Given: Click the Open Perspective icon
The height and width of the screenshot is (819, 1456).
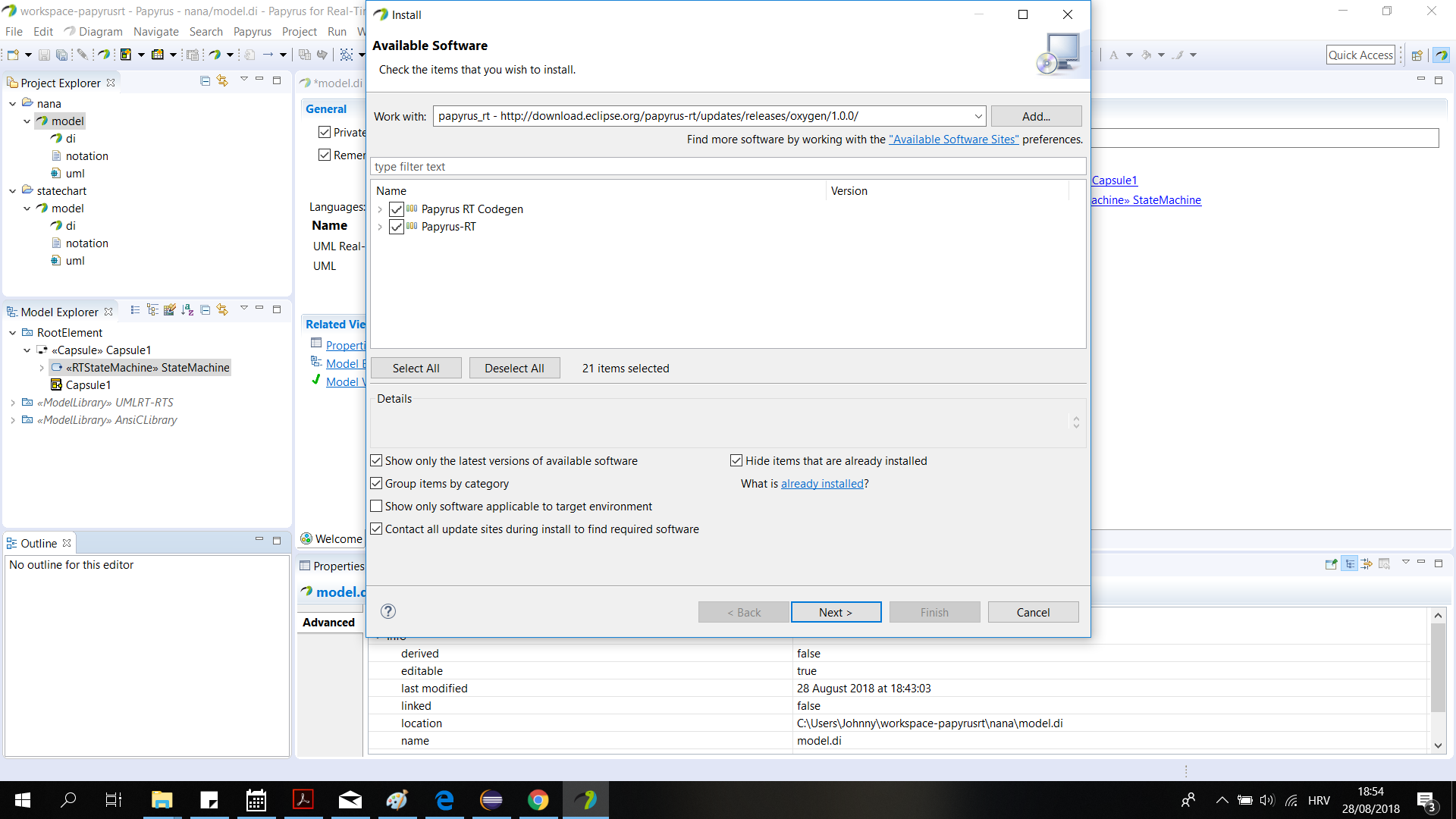Looking at the screenshot, I should (x=1417, y=55).
